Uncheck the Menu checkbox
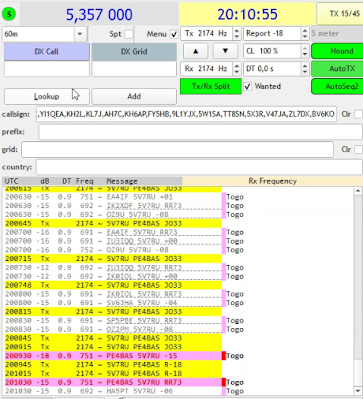The image size is (363, 399). click(x=174, y=34)
